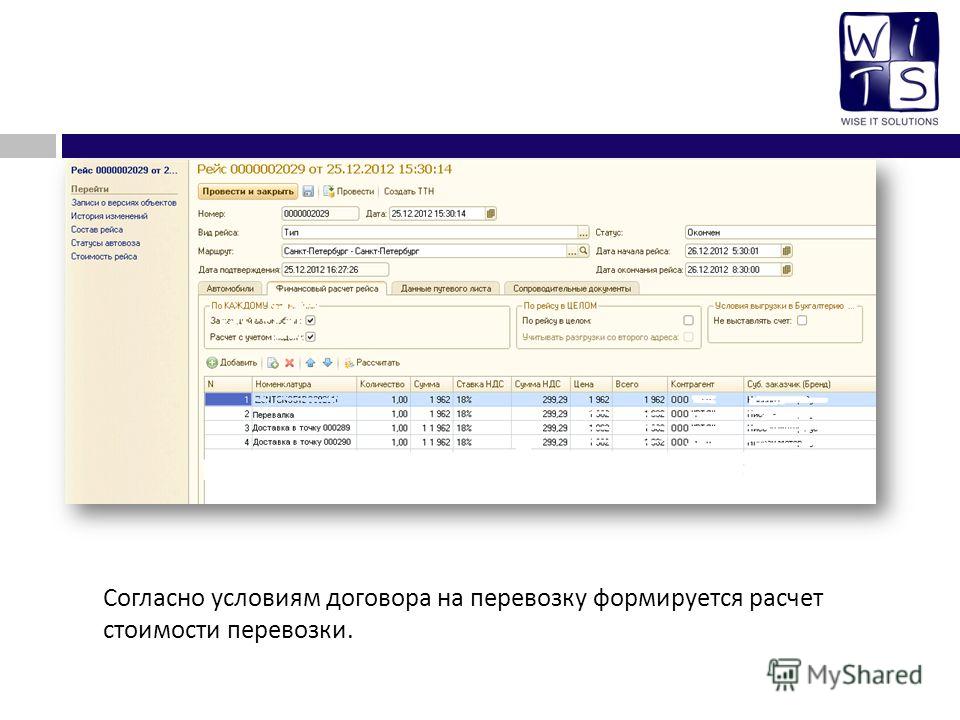The width and height of the screenshot is (960, 720).
Task: Click the Провести и закрыть button
Action: click(x=248, y=192)
